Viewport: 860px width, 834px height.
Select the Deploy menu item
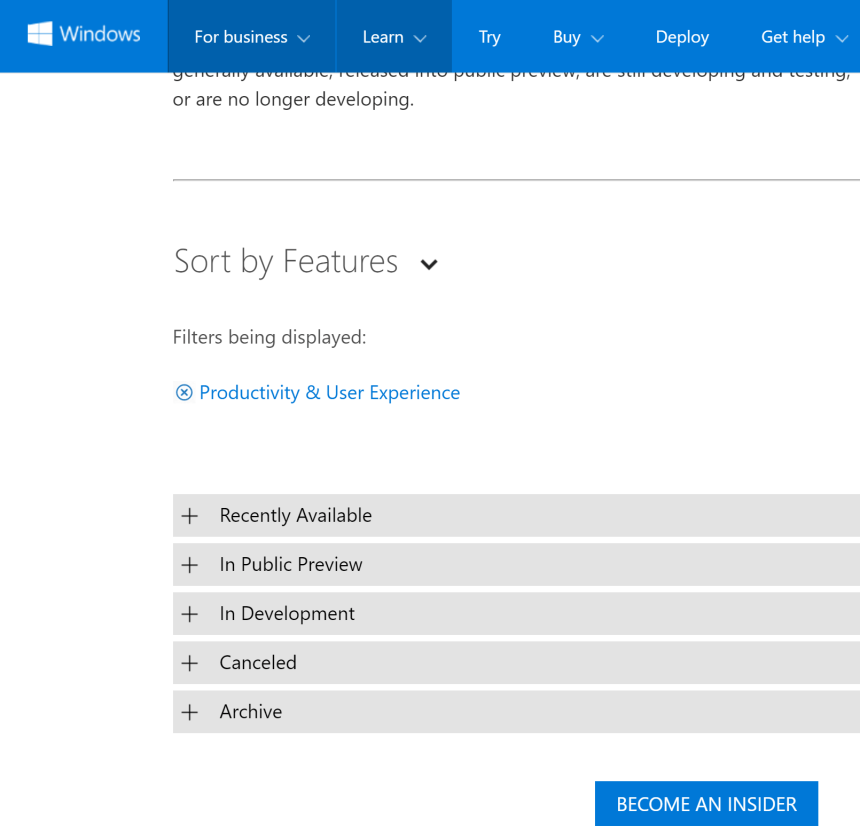(682, 36)
